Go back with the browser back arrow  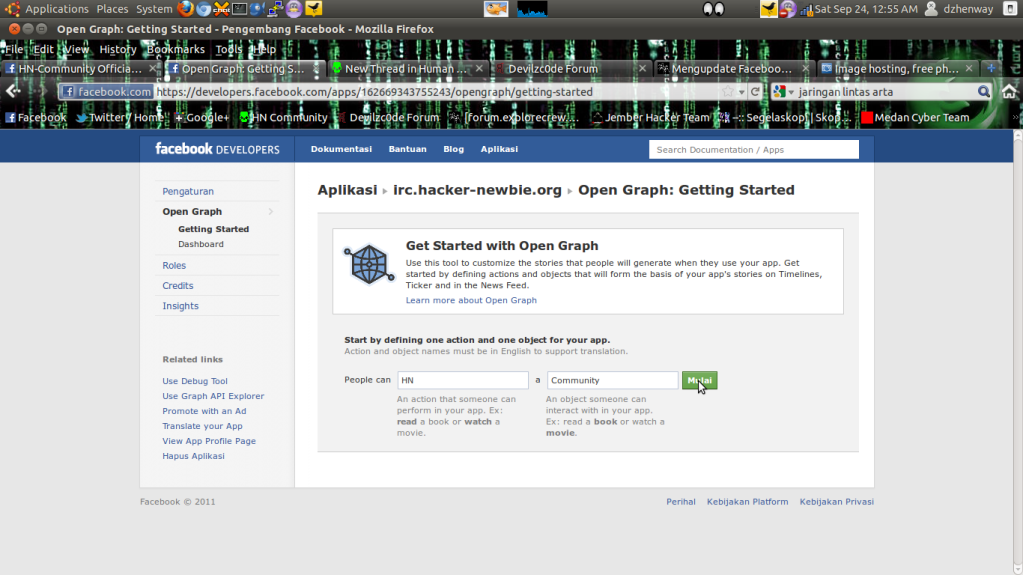pos(13,91)
